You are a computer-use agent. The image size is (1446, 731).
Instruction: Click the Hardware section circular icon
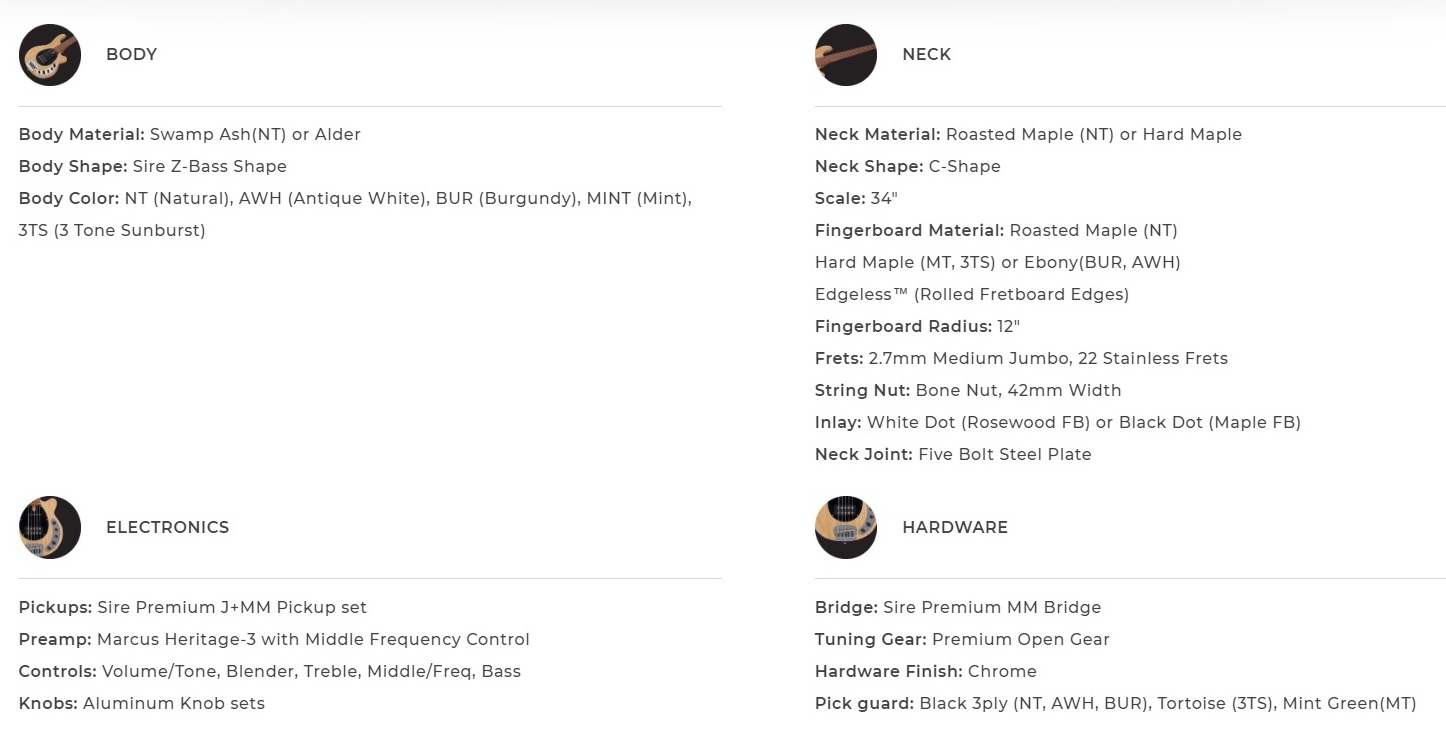point(846,527)
